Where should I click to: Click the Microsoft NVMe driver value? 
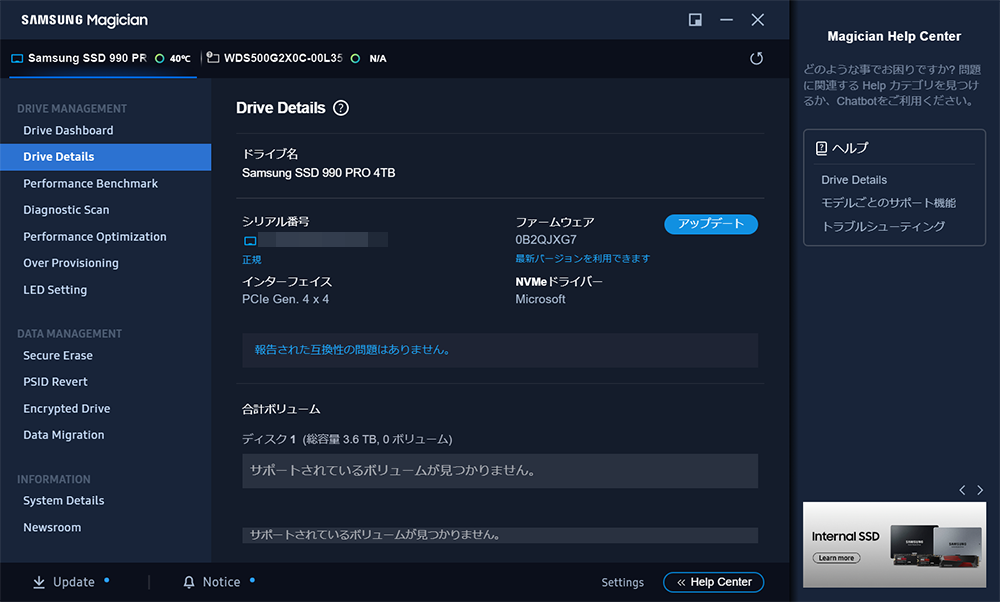[540, 299]
